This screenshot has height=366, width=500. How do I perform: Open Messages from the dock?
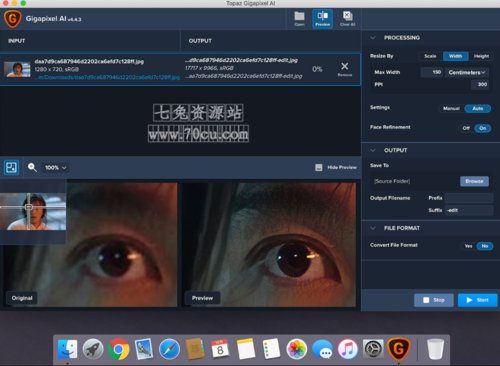pyautogui.click(x=322, y=350)
